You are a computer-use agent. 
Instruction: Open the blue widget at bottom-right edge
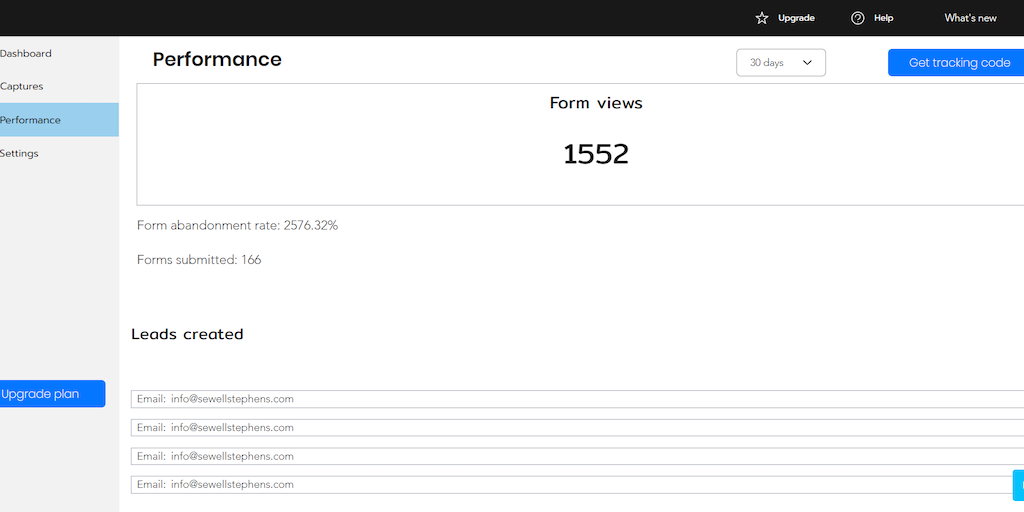click(x=1018, y=485)
